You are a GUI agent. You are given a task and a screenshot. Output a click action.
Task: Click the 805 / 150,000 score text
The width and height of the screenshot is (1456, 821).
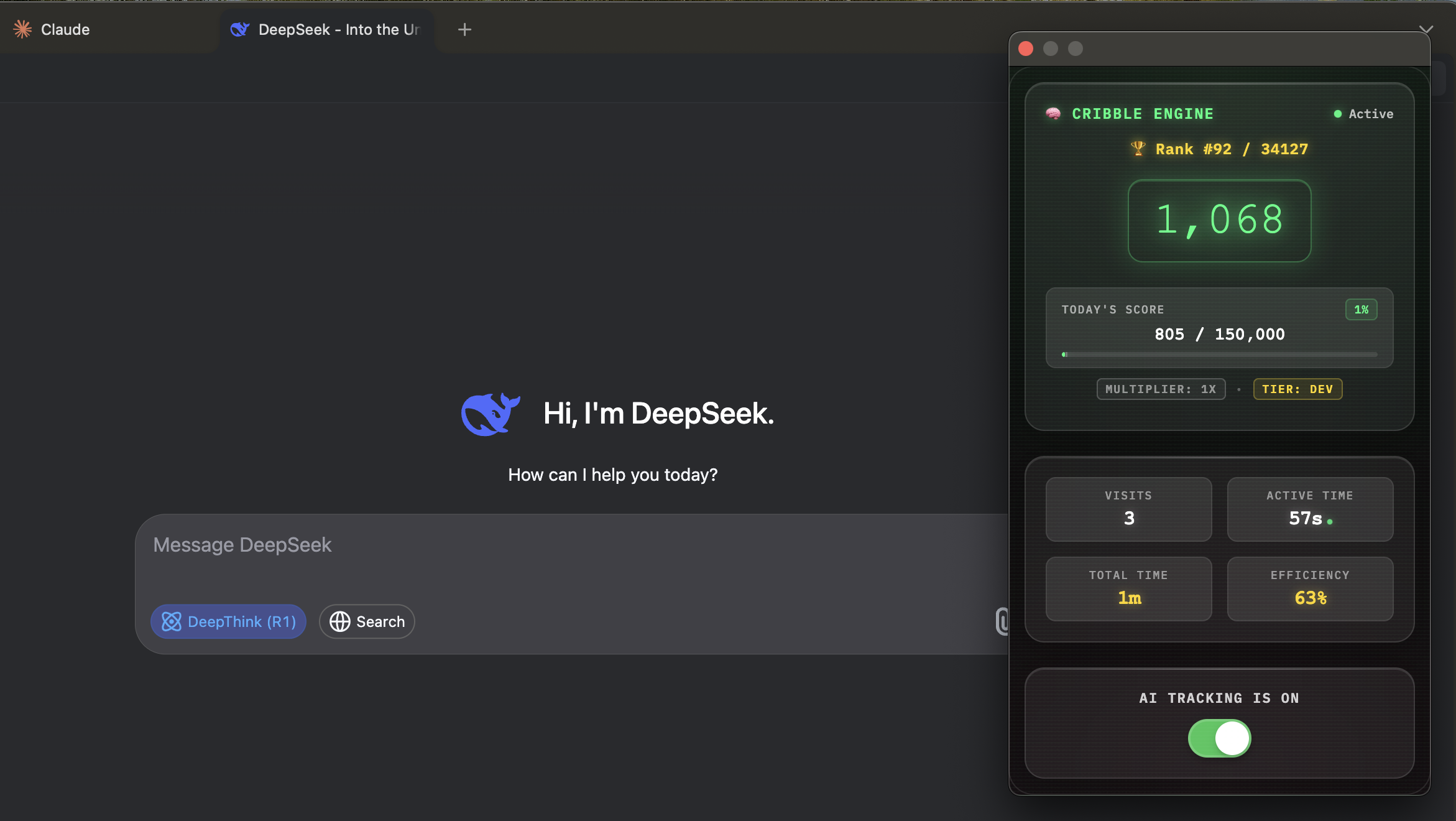(1219, 334)
